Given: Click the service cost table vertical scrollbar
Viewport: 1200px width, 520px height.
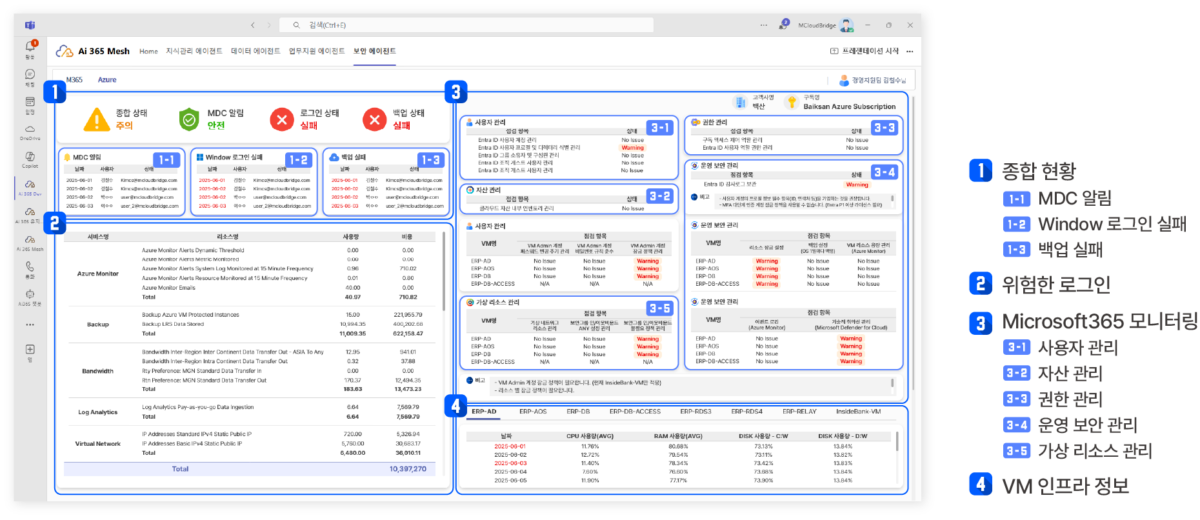Looking at the screenshot, I should (444, 270).
